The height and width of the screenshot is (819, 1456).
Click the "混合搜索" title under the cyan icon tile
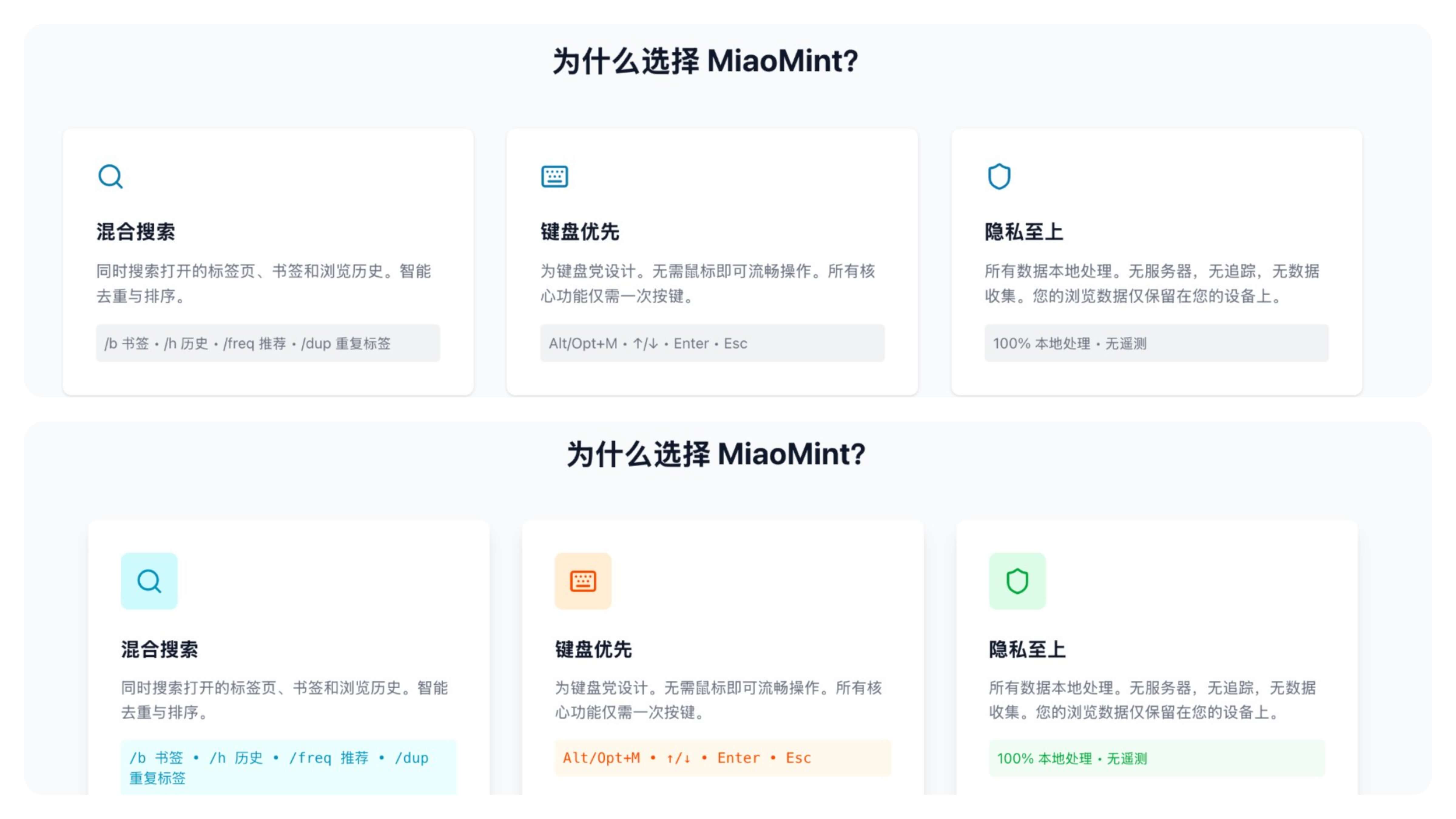pyautogui.click(x=159, y=649)
